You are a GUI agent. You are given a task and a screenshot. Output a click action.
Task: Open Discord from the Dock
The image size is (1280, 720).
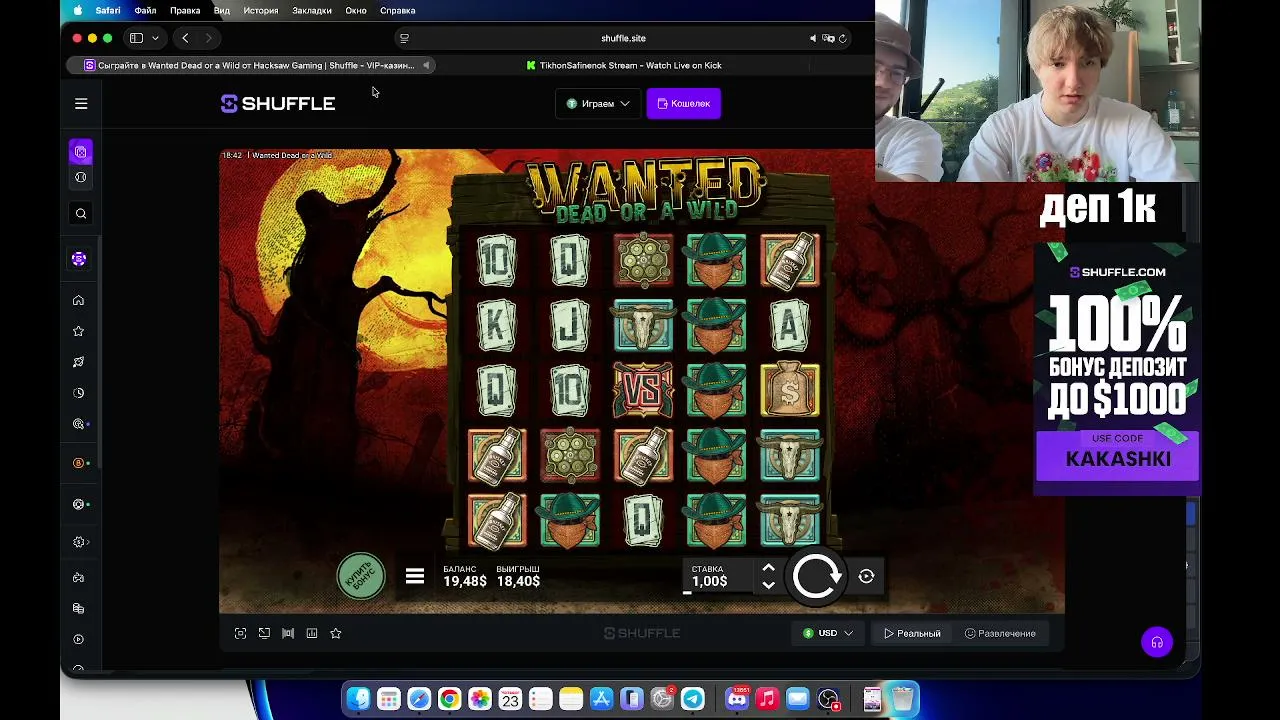(737, 699)
